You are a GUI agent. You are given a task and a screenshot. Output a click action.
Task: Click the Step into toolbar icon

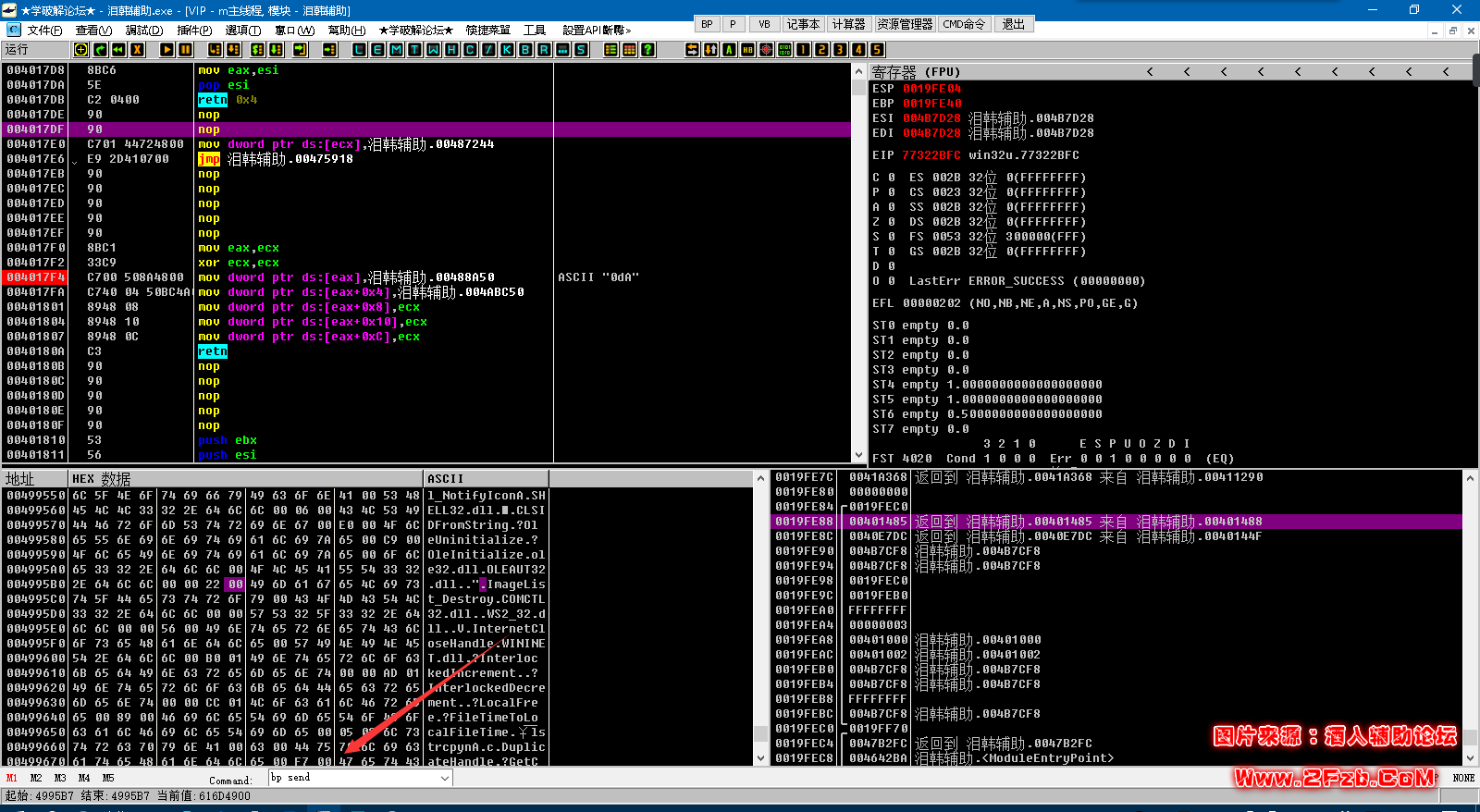click(x=215, y=50)
